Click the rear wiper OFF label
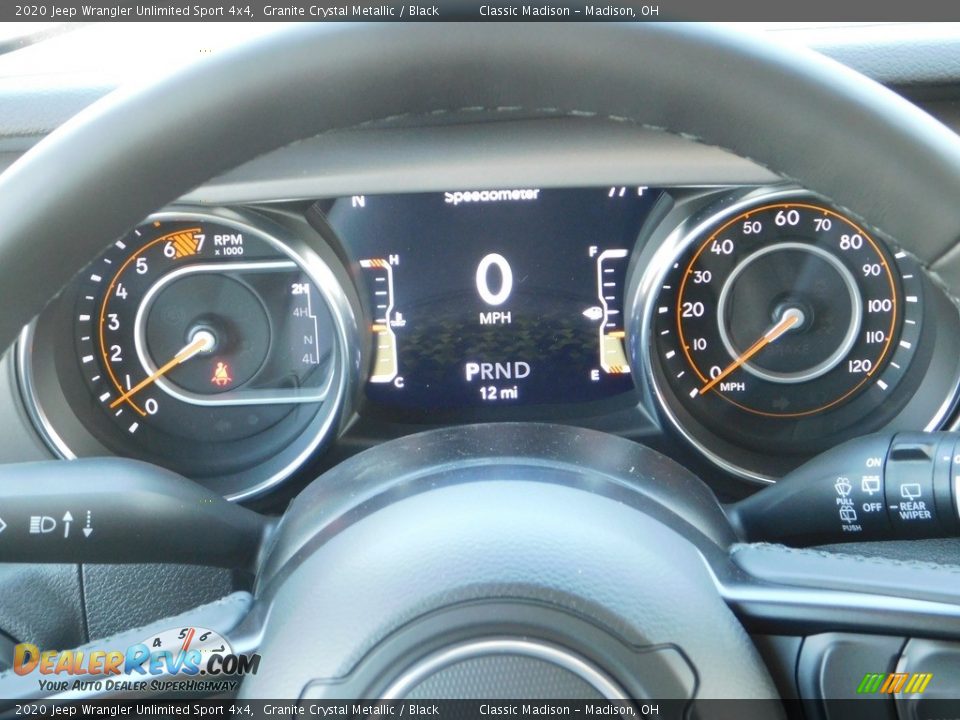 pos(872,507)
